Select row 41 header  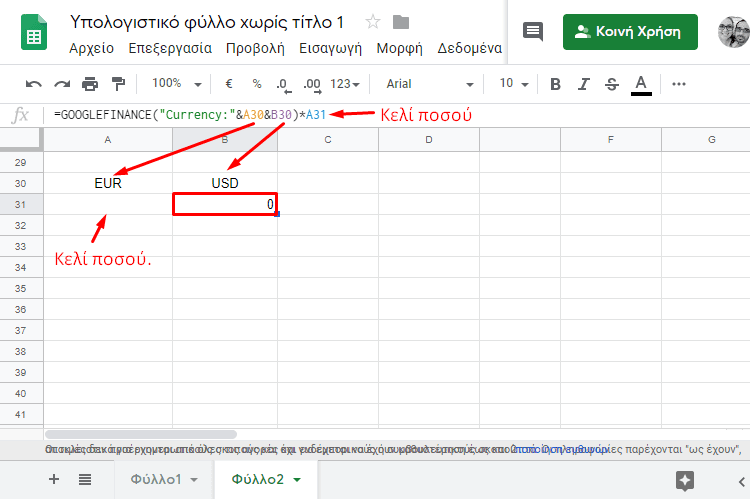21,414
